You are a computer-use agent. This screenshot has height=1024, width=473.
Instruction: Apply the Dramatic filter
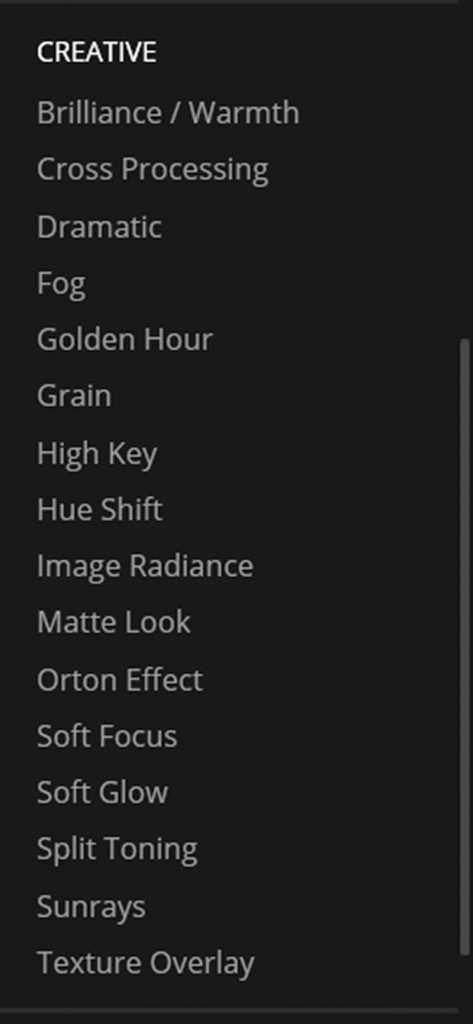point(99,227)
